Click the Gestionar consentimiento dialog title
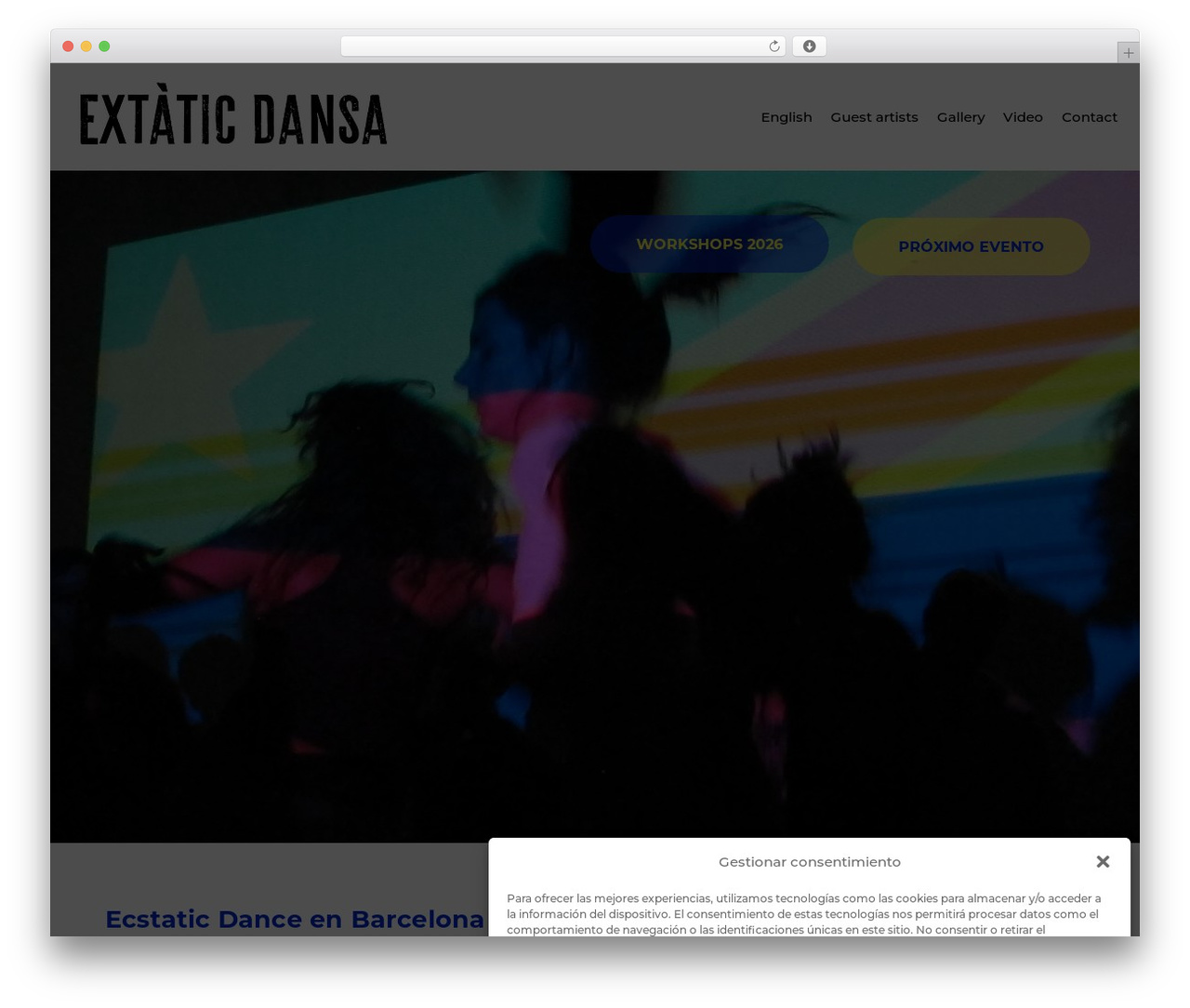This screenshot has height=1008, width=1190. (810, 862)
